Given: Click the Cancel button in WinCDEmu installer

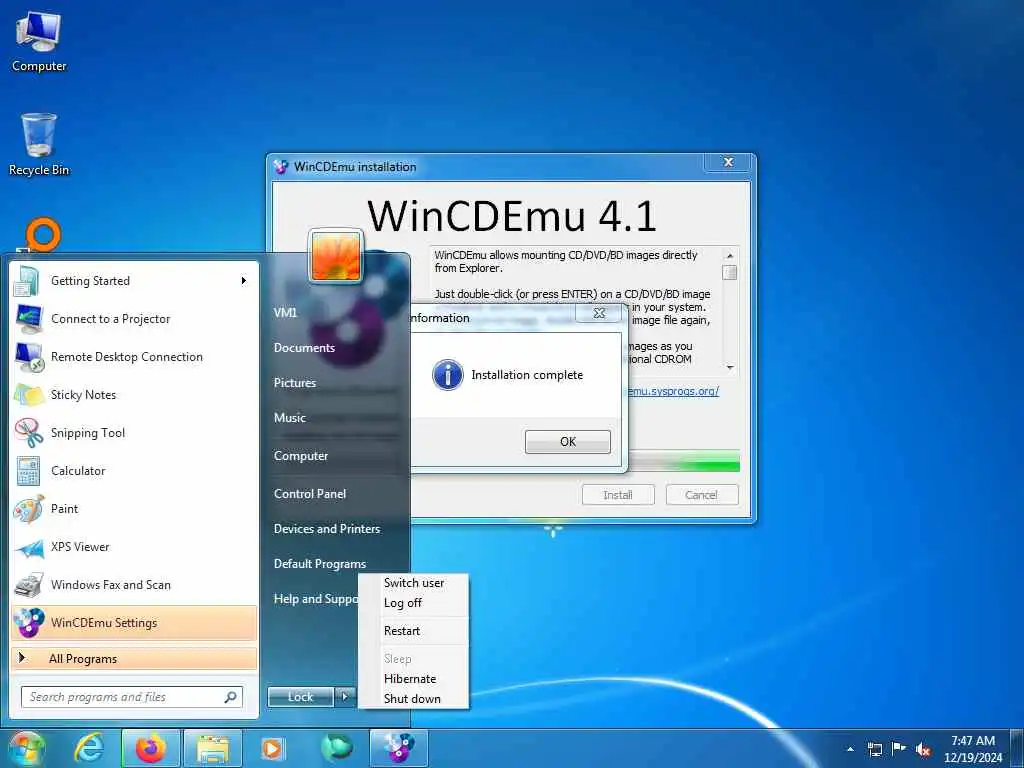Looking at the screenshot, I should tap(701, 495).
